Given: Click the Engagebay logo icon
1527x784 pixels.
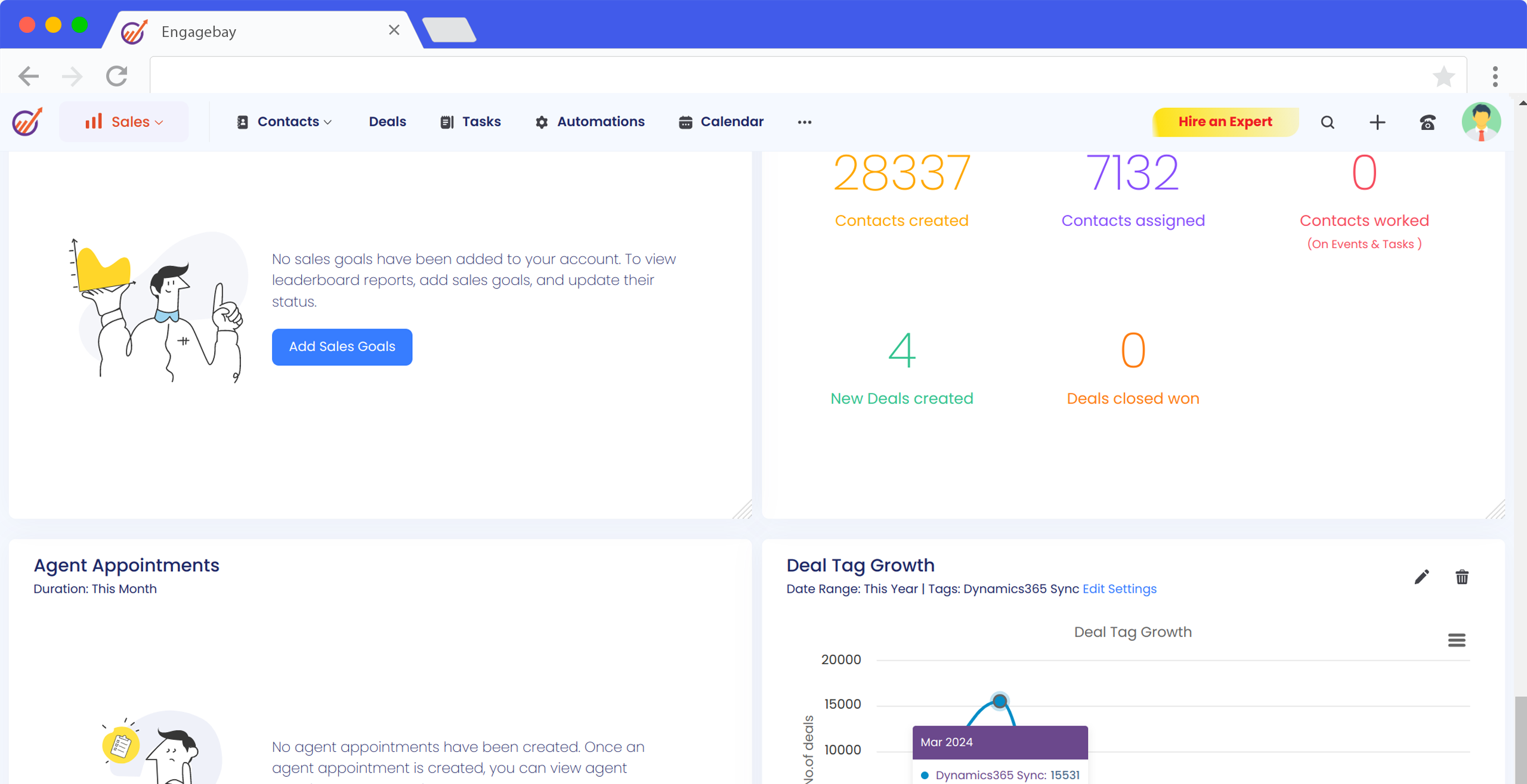Looking at the screenshot, I should 27,122.
